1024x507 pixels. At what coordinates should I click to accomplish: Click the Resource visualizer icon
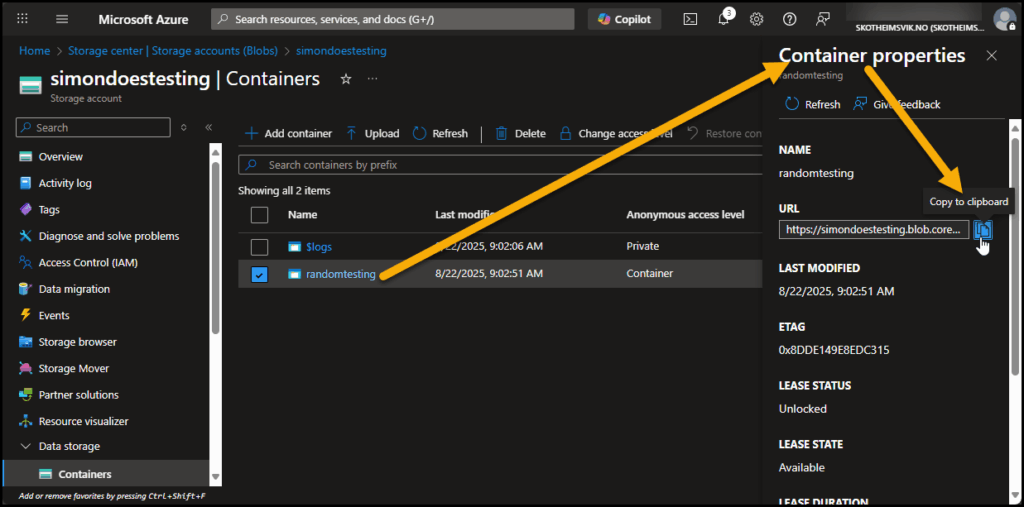pyautogui.click(x=26, y=421)
